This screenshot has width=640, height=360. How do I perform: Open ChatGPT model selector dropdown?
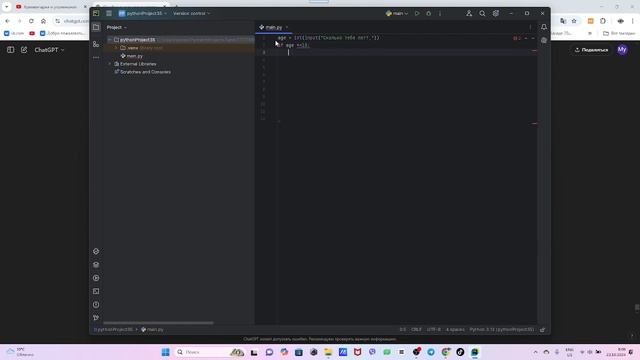click(49, 50)
